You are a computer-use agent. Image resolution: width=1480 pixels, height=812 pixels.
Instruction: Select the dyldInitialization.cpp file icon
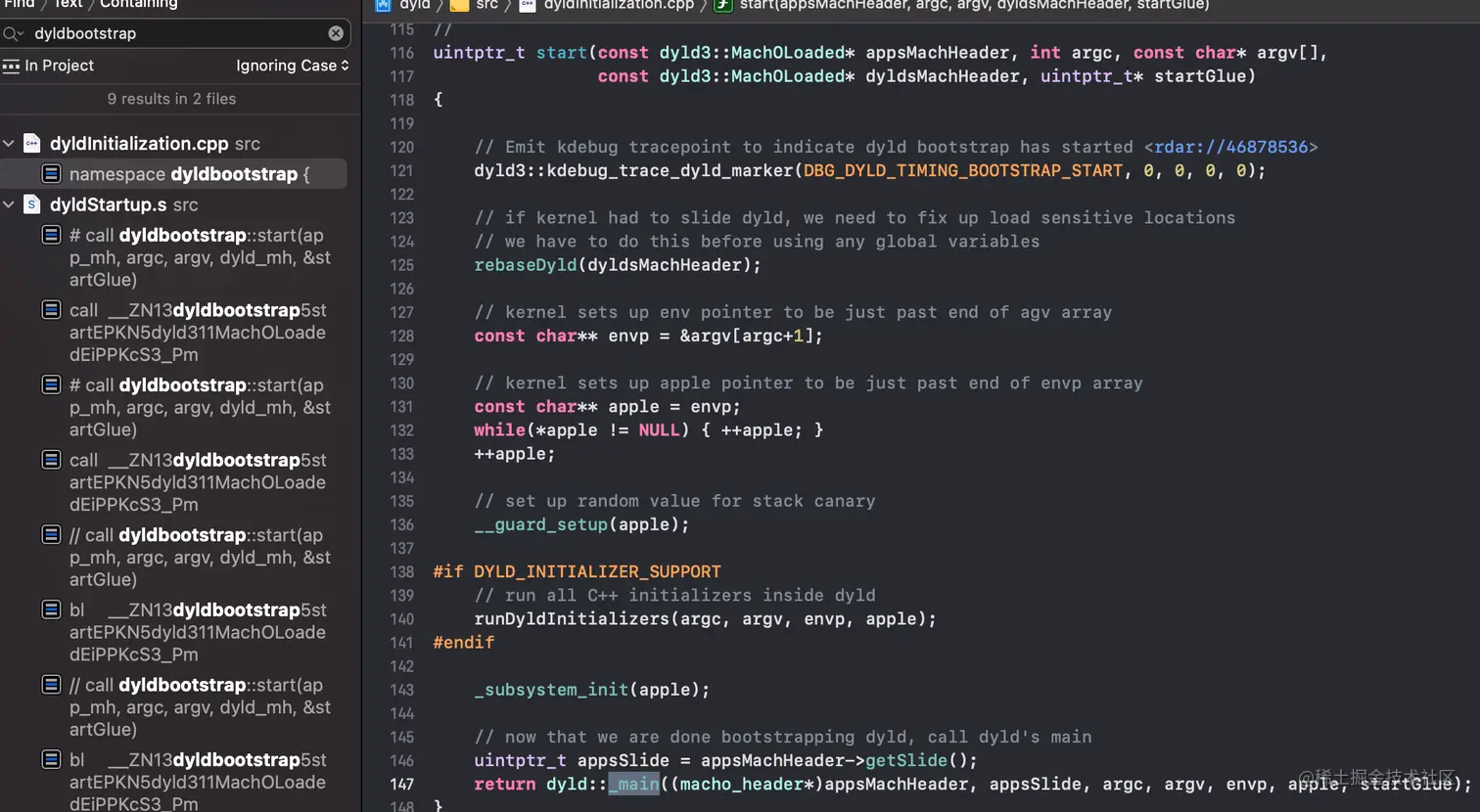(32, 144)
